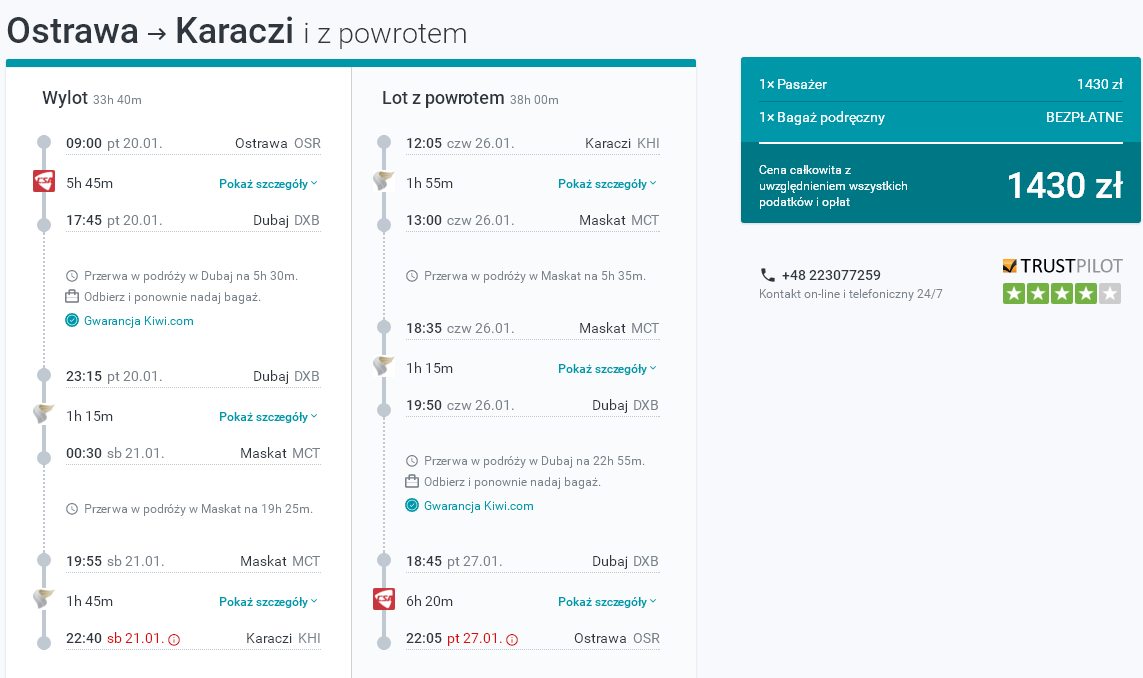Click clock icon for 19h 25m Maskat layover
This screenshot has height=678, width=1143.
(71, 509)
